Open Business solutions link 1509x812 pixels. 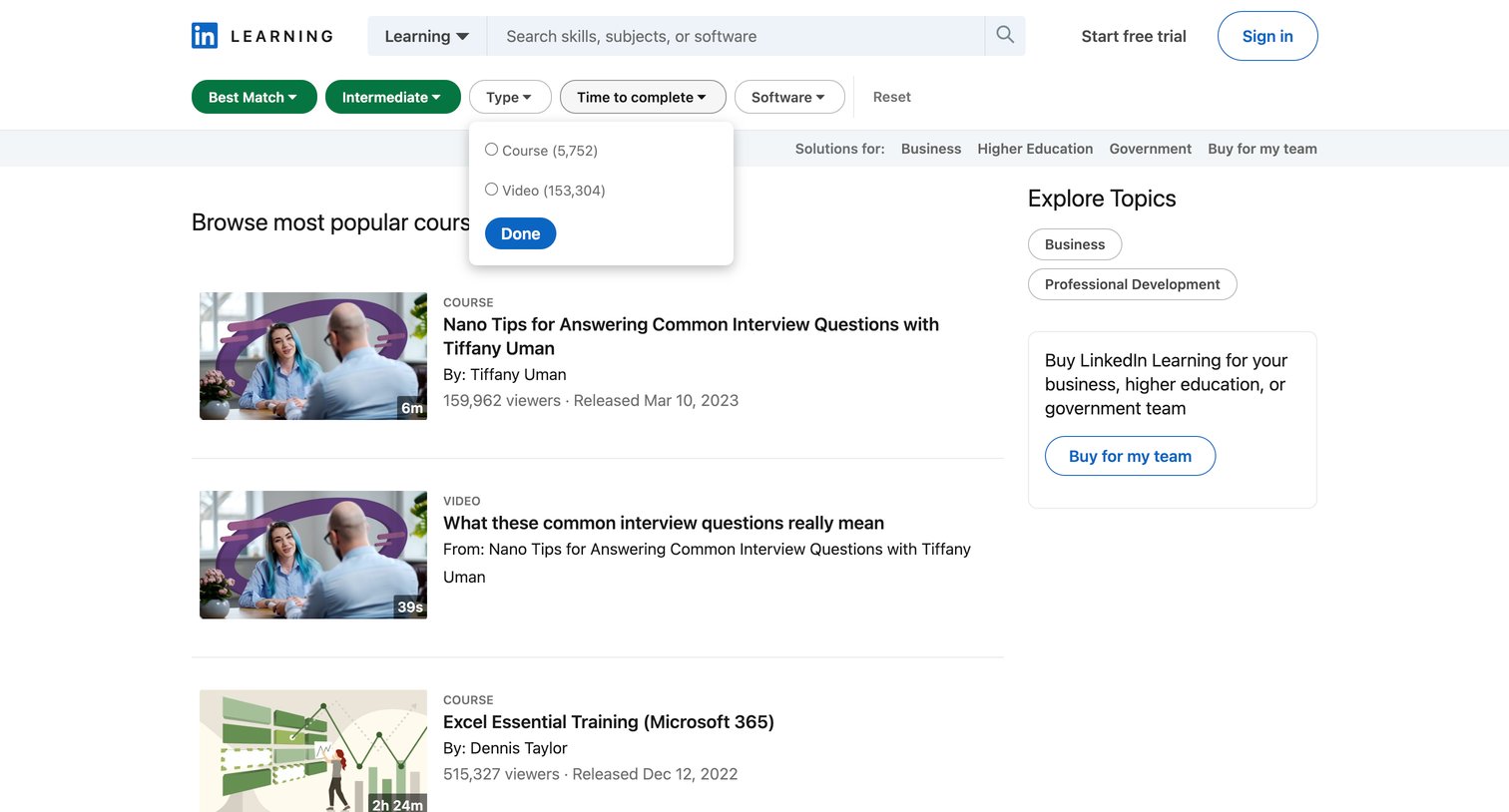pos(930,149)
